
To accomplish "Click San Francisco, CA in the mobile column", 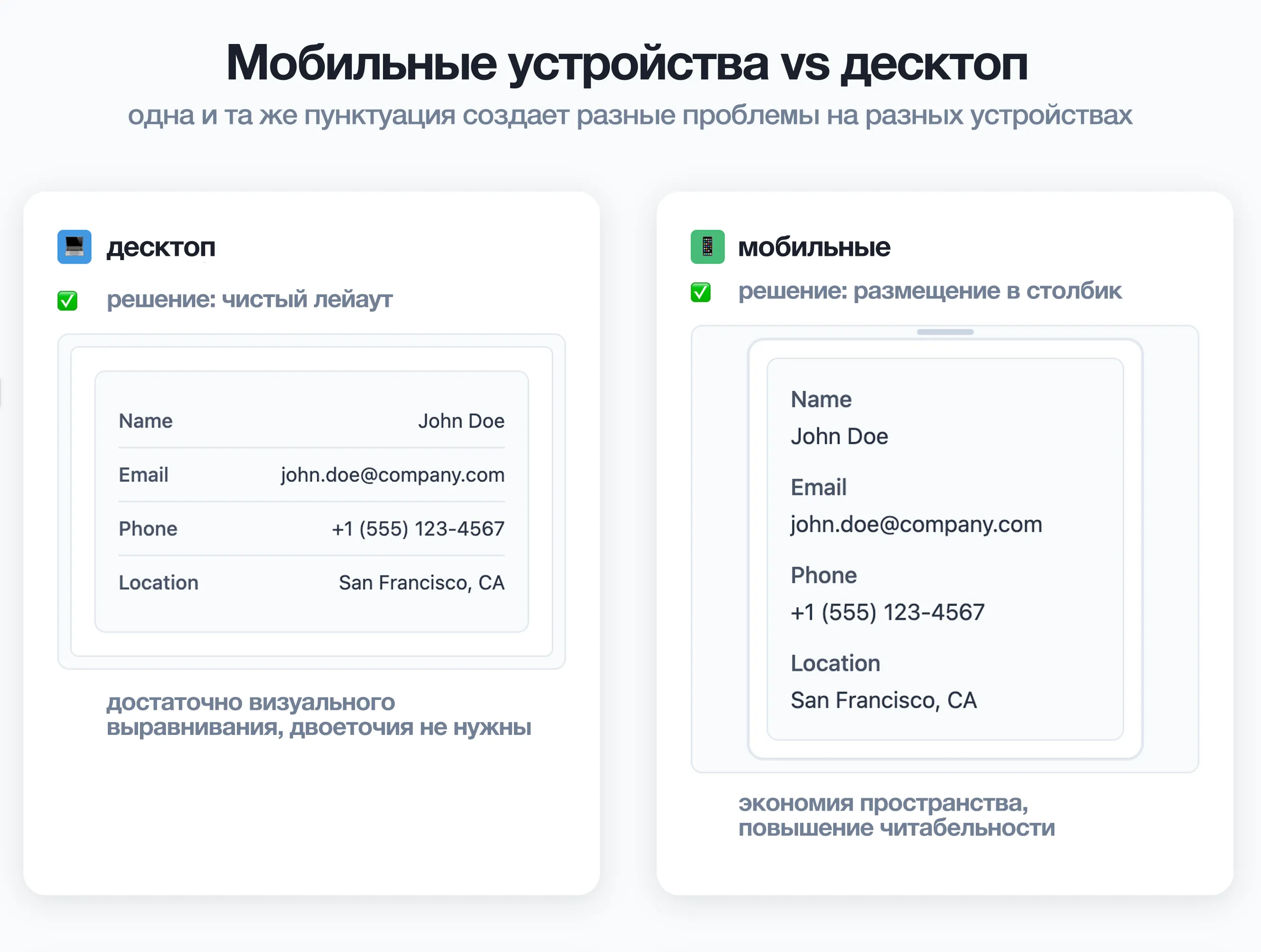I will (x=883, y=700).
